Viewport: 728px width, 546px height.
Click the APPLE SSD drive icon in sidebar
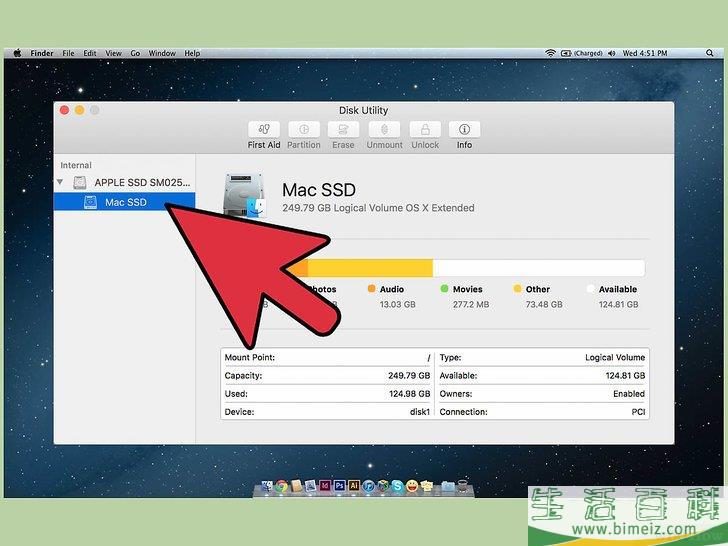[x=80, y=182]
